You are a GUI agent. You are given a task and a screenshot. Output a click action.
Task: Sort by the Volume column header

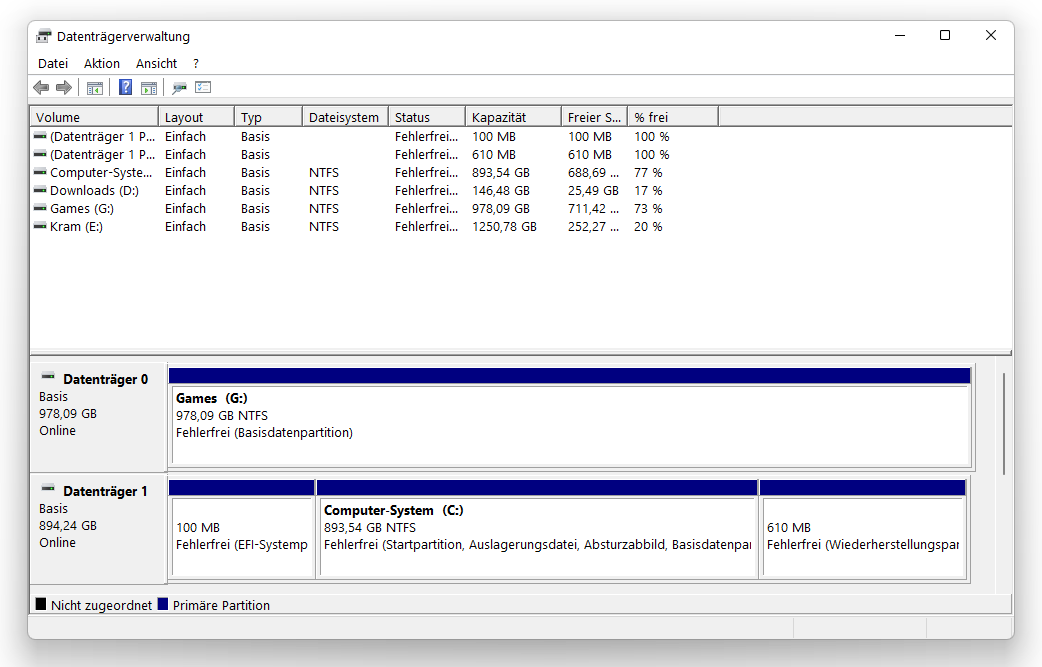point(94,117)
